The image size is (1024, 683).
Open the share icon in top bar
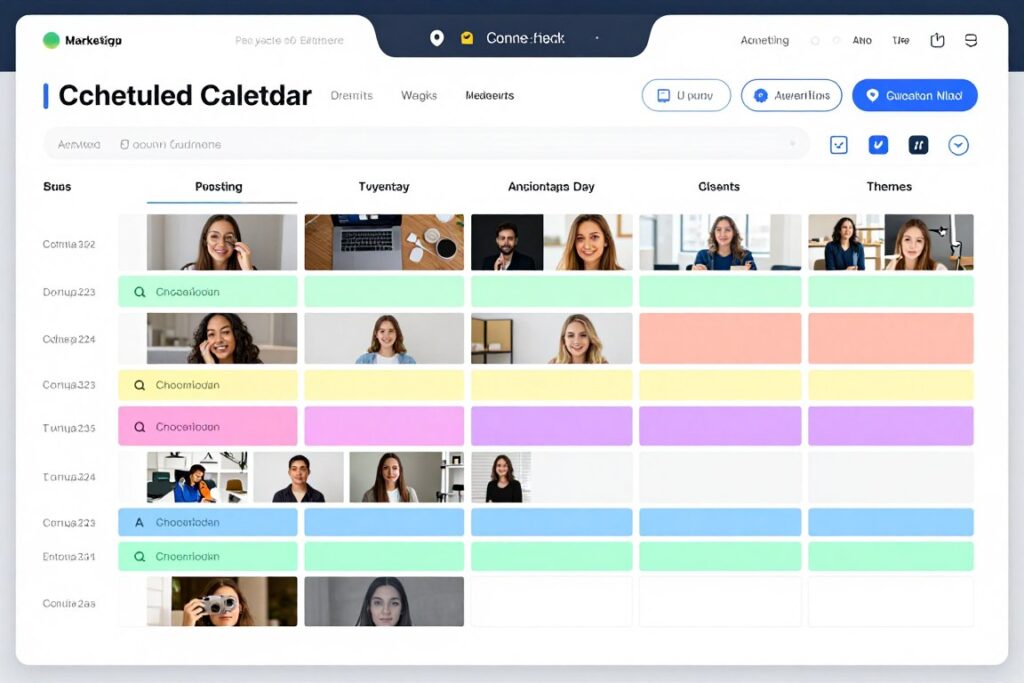(x=937, y=40)
